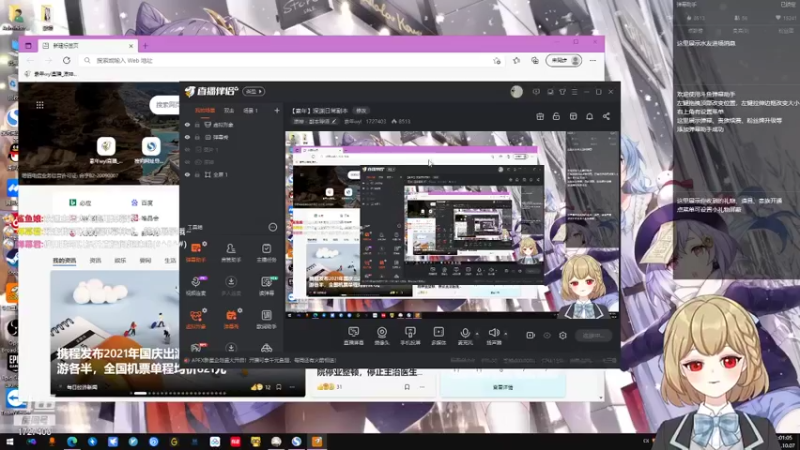The width and height of the screenshot is (800, 450).
Task: Add a multimedia source from bottom toolbar
Action: click(x=438, y=336)
